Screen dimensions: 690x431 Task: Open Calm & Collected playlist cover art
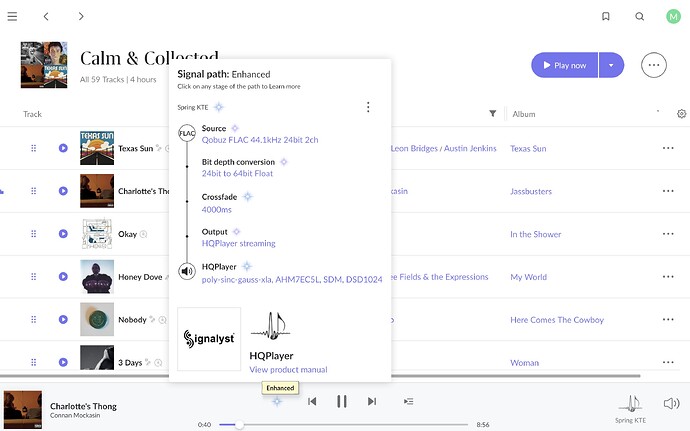pos(44,65)
